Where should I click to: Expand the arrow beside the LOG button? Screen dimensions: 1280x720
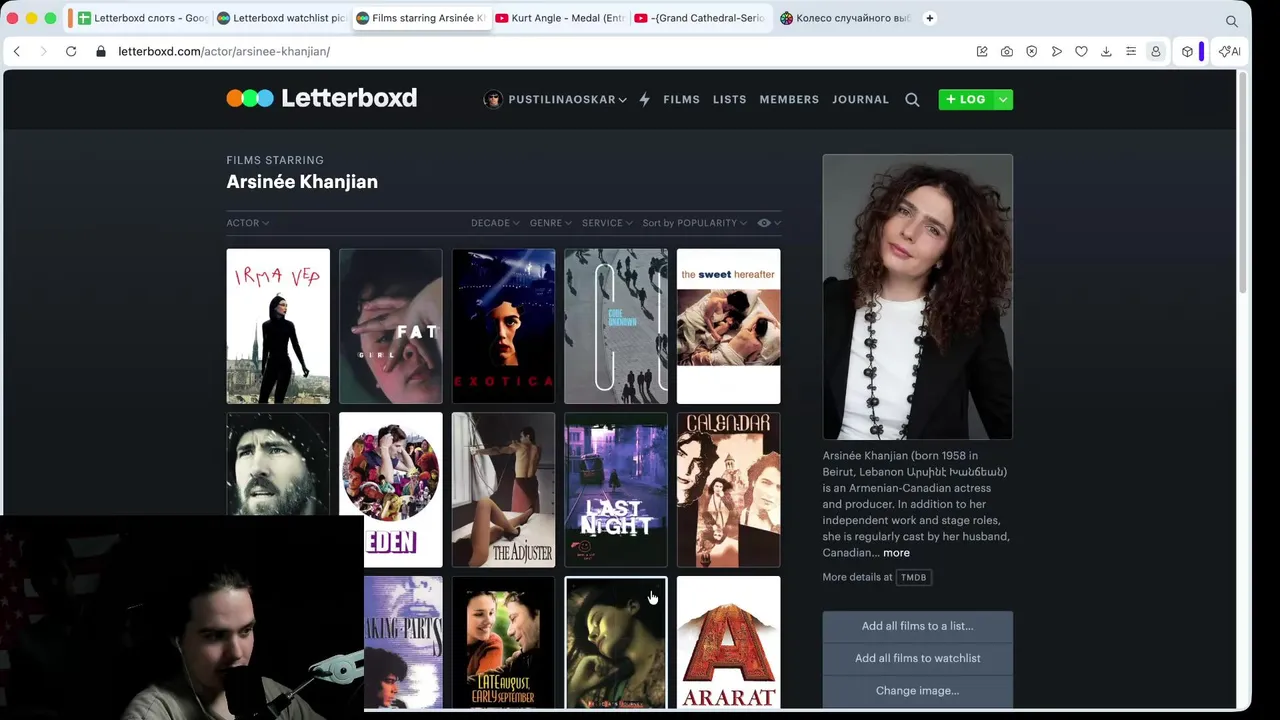1003,99
